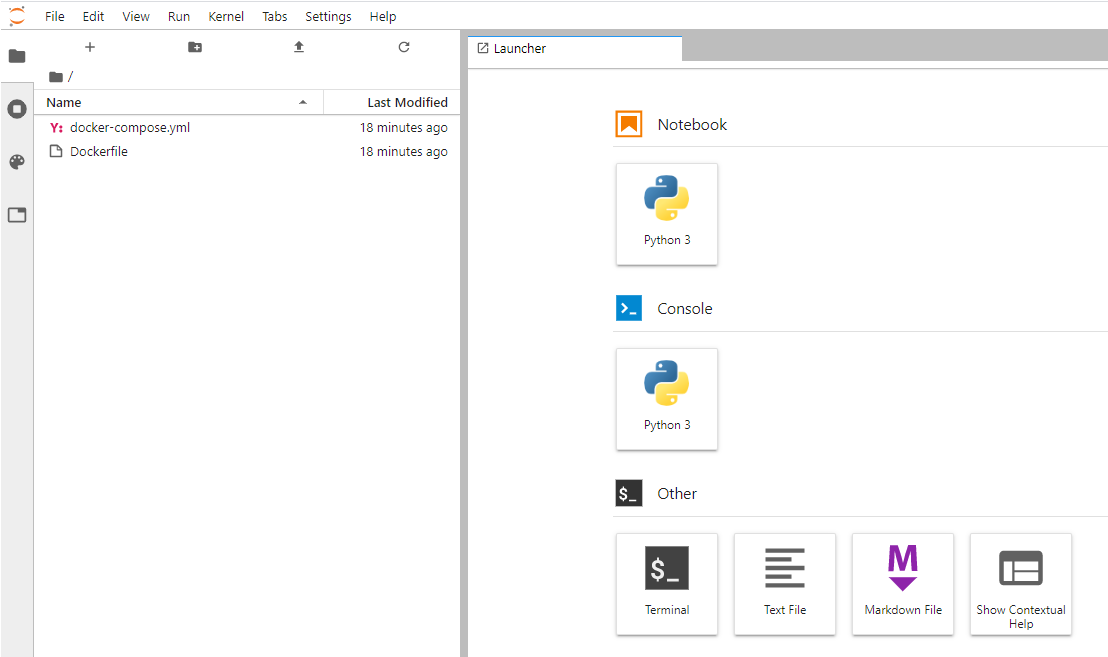Open the View menu

click(136, 16)
